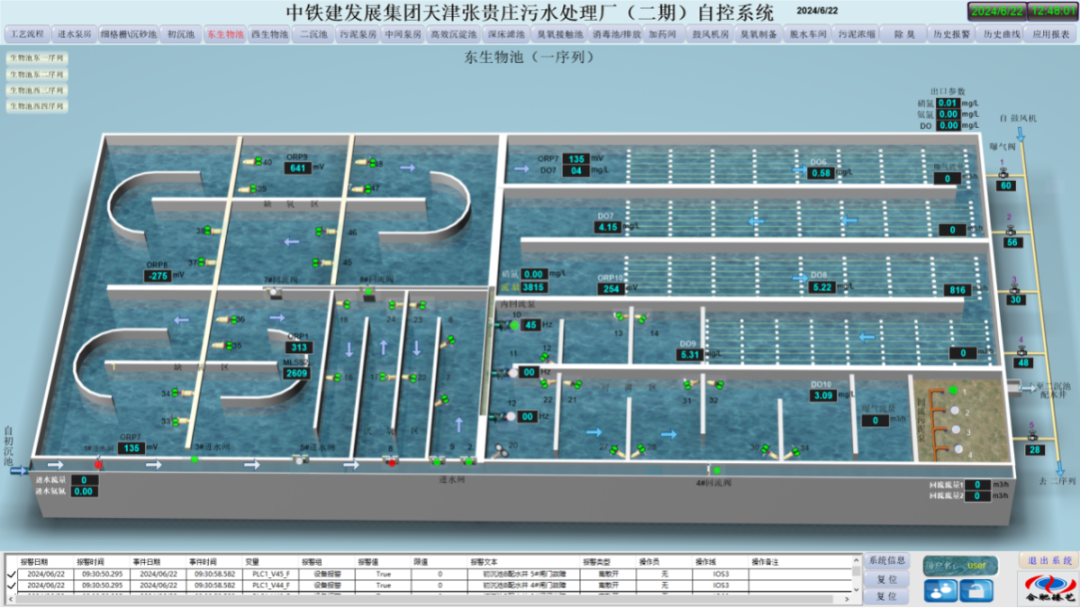This screenshot has height=608, width=1080.
Task: Open the 高效沉淀池 tab
Action: [453, 34]
